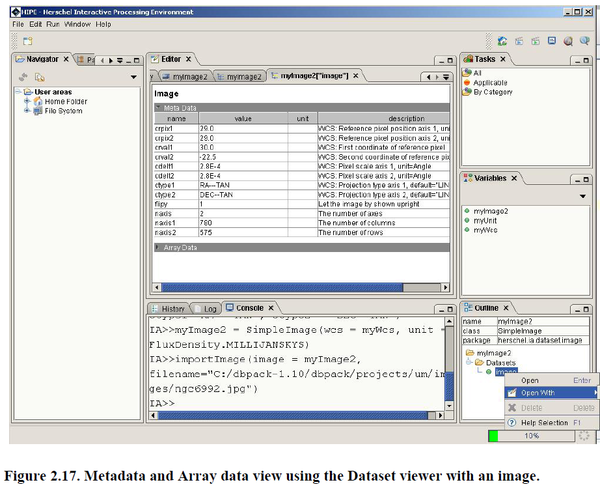Close the Tasks view
600x491 pixels.
(503, 59)
